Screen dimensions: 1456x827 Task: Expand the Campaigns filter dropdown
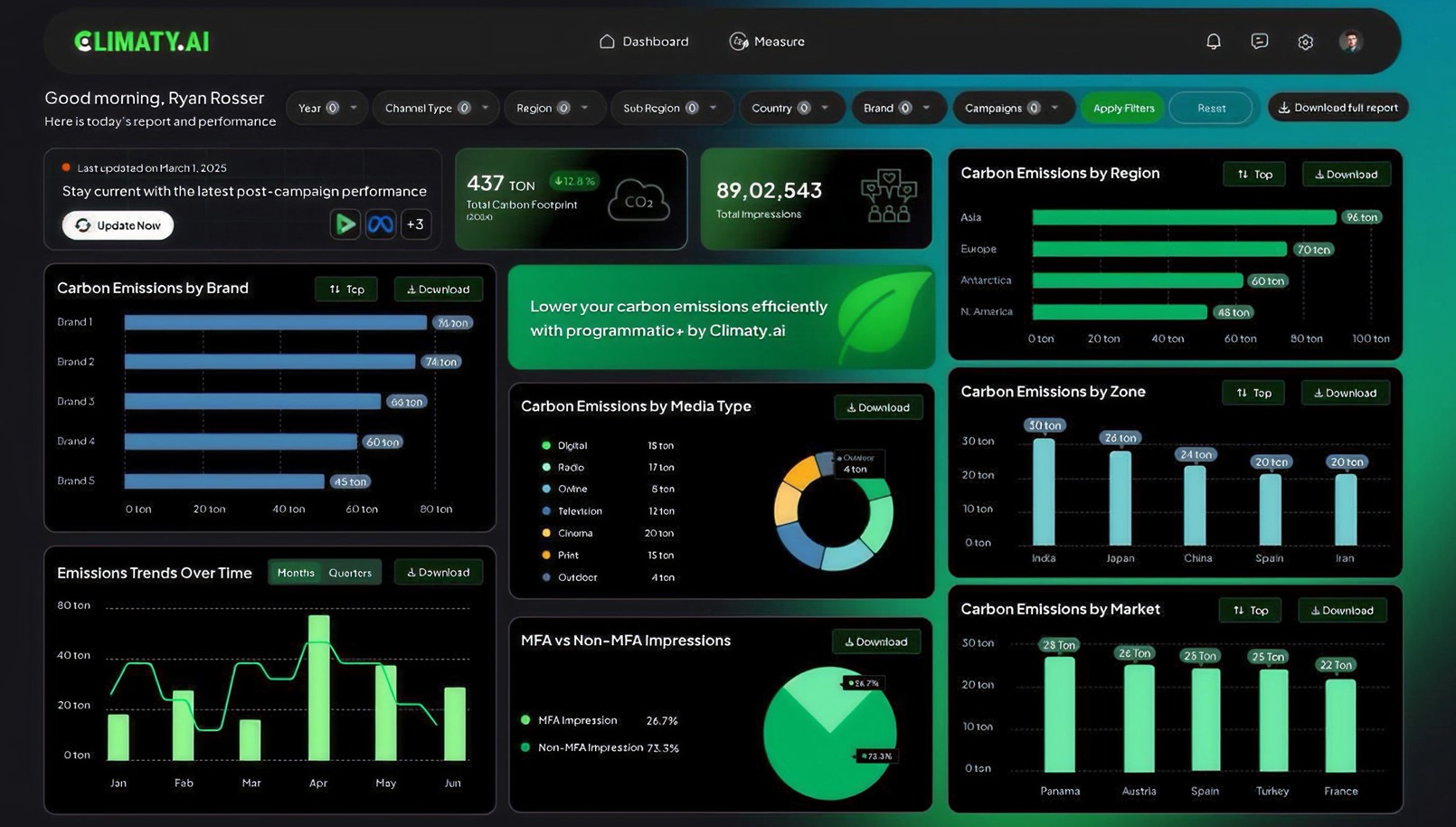point(1013,108)
